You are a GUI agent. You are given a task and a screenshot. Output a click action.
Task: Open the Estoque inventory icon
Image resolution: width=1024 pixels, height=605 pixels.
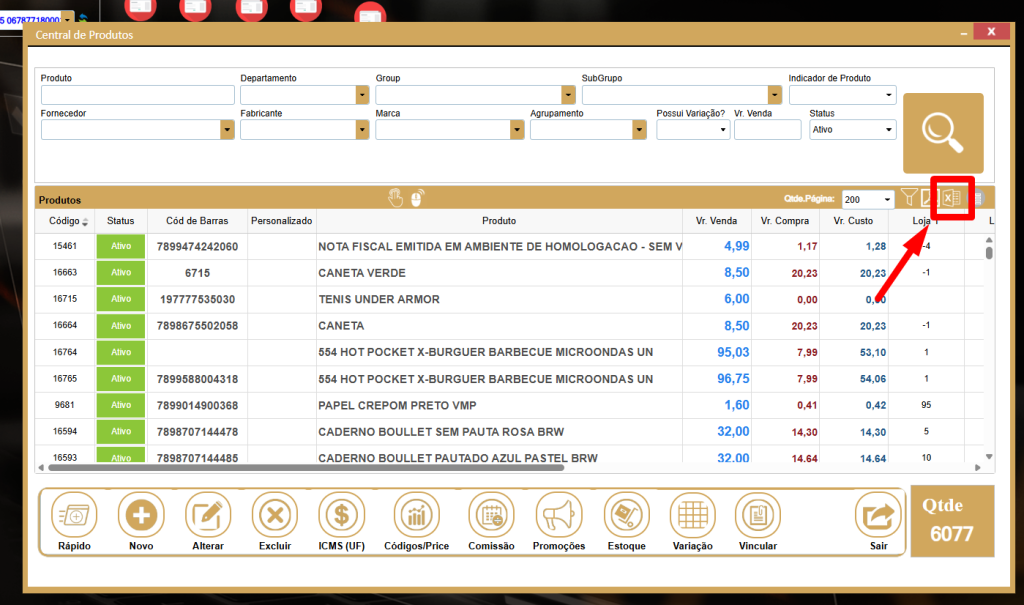pyautogui.click(x=627, y=516)
